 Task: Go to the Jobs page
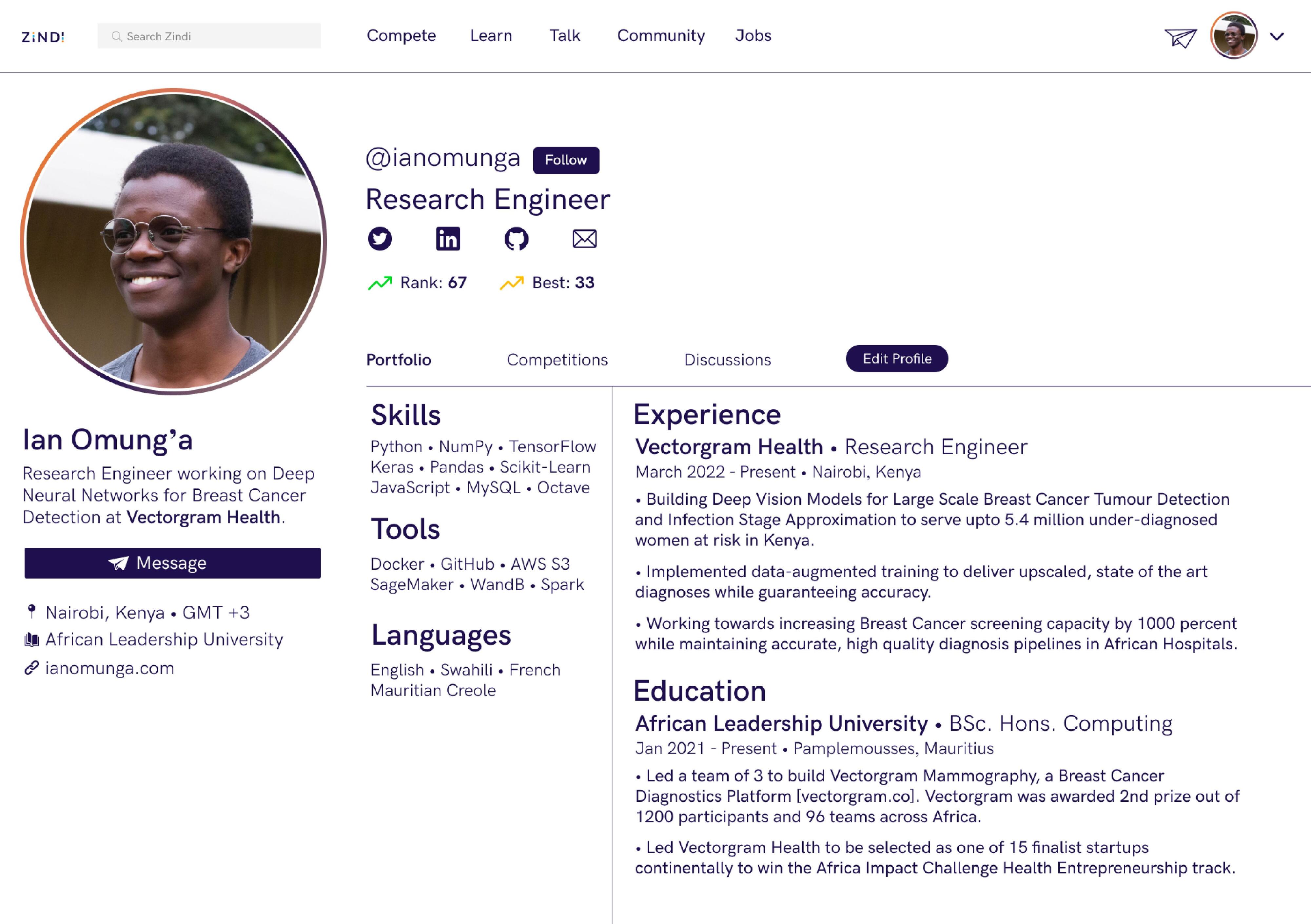(x=753, y=35)
